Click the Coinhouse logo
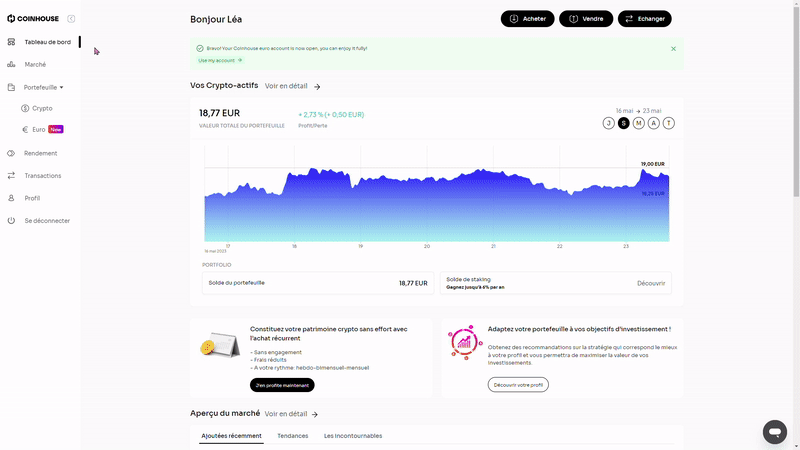800x450 pixels. point(33,19)
